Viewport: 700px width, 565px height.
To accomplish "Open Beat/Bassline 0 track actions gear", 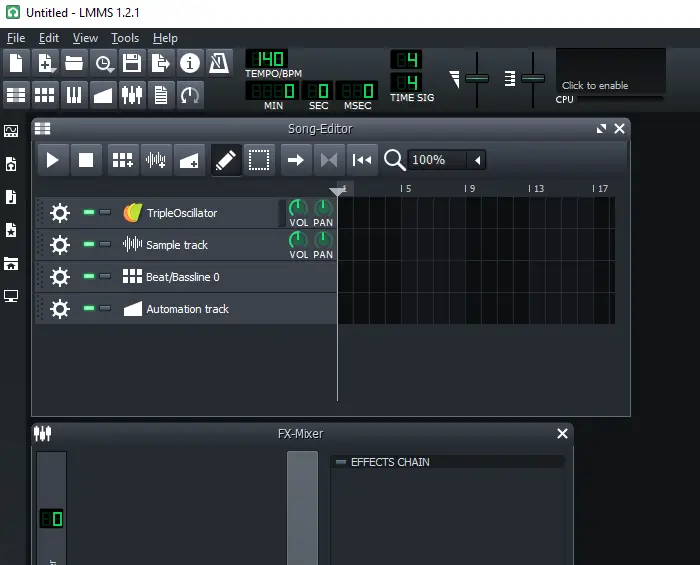I will pos(60,277).
